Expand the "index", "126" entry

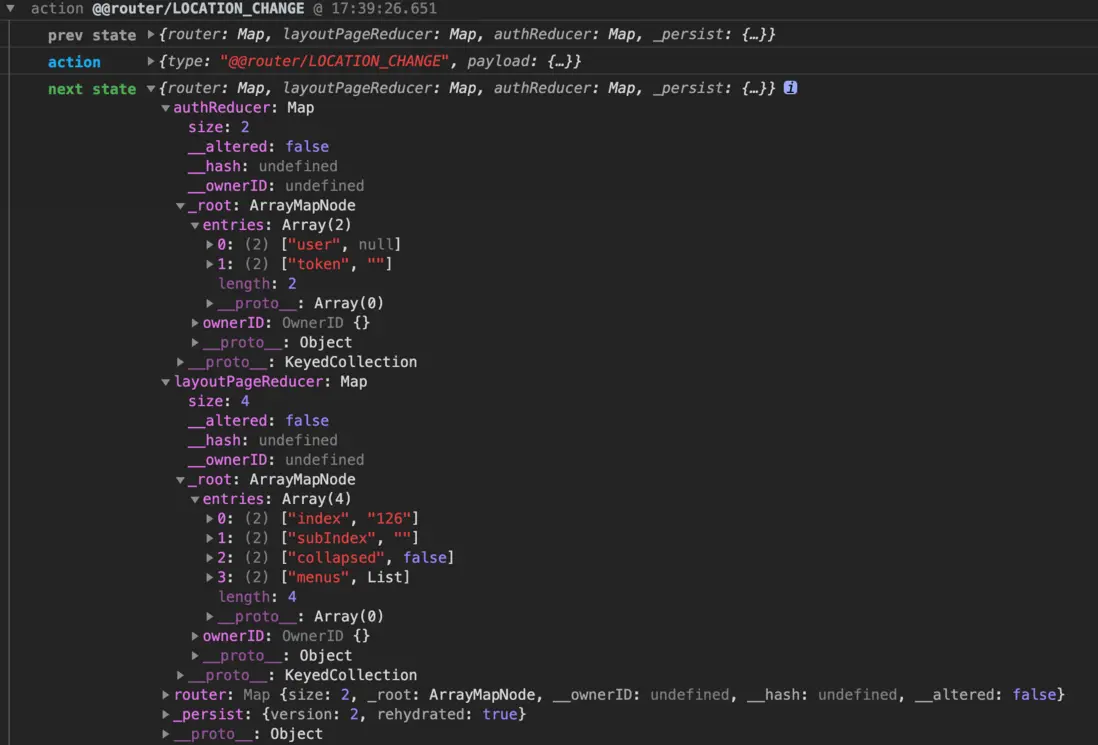click(x=209, y=518)
